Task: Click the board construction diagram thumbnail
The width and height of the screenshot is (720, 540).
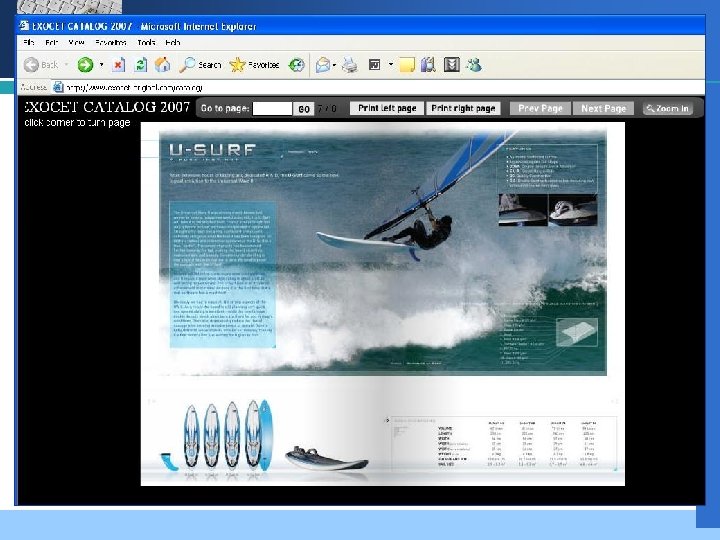Action: [577, 332]
